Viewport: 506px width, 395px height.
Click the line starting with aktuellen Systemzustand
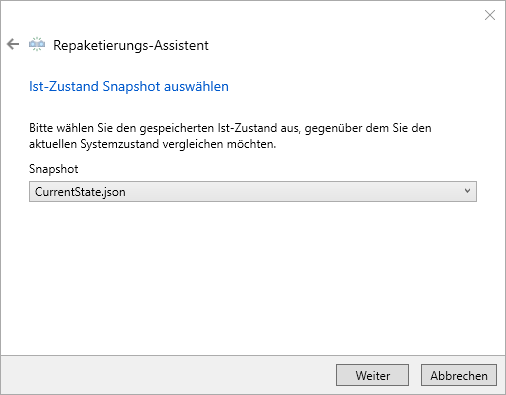point(152,144)
